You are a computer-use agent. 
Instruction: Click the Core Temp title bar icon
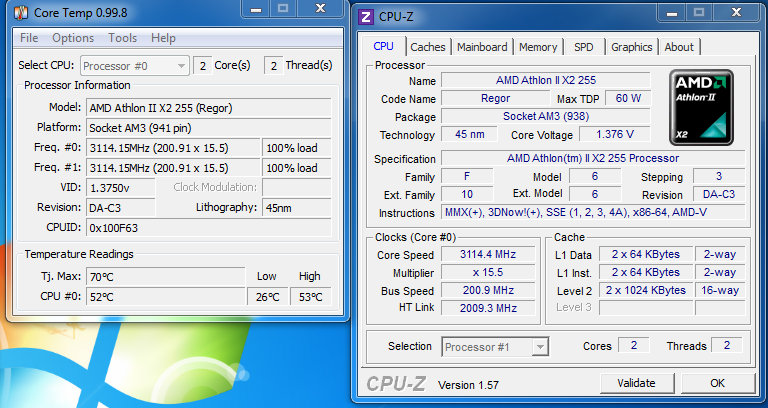tap(21, 13)
